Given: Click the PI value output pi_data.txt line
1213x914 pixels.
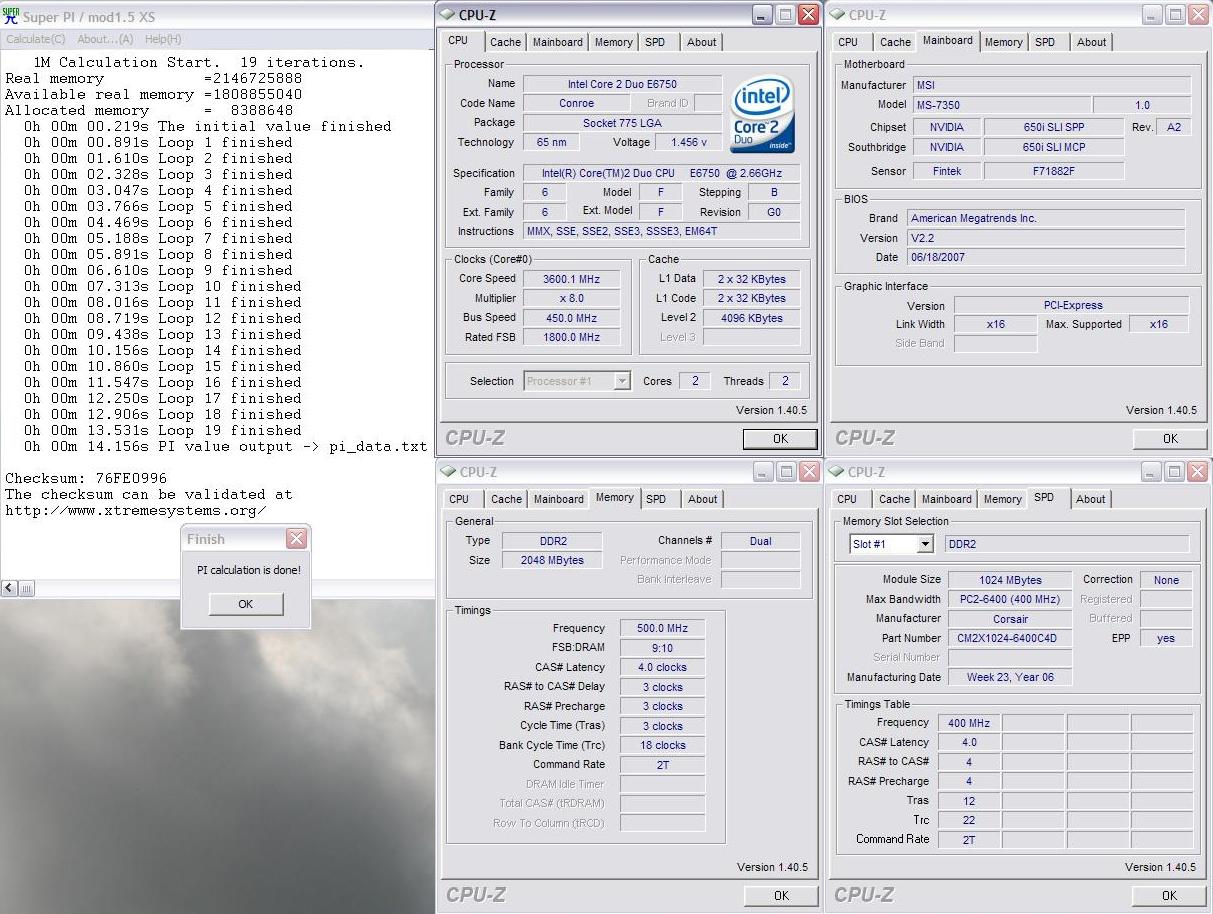Looking at the screenshot, I should 226,446.
